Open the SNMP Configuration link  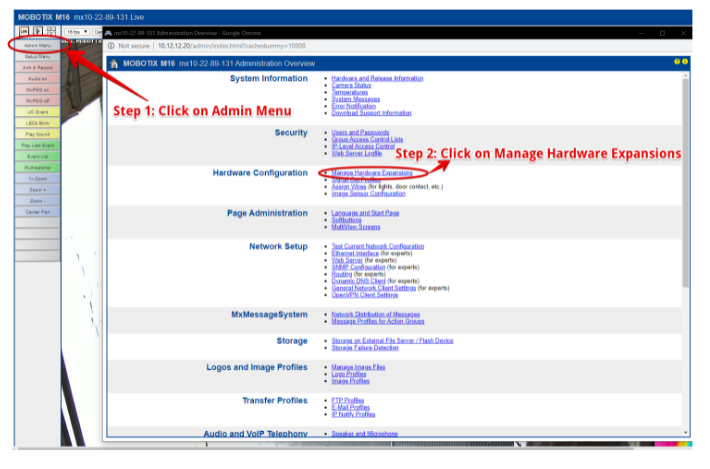pyautogui.click(x=358, y=267)
